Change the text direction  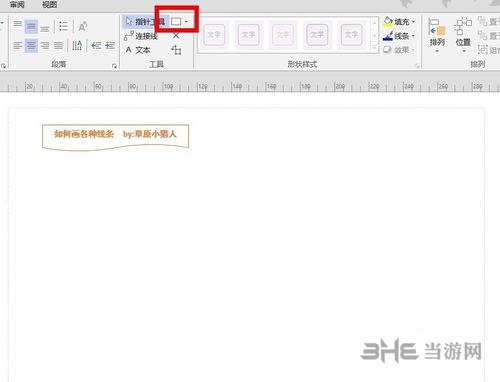(x=77, y=45)
